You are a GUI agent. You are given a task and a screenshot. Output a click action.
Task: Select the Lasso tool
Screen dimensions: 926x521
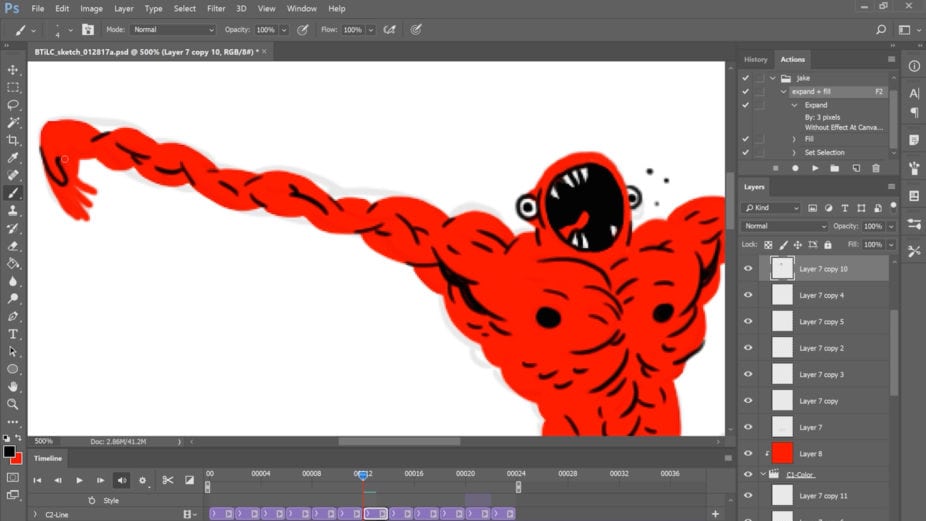pyautogui.click(x=12, y=105)
